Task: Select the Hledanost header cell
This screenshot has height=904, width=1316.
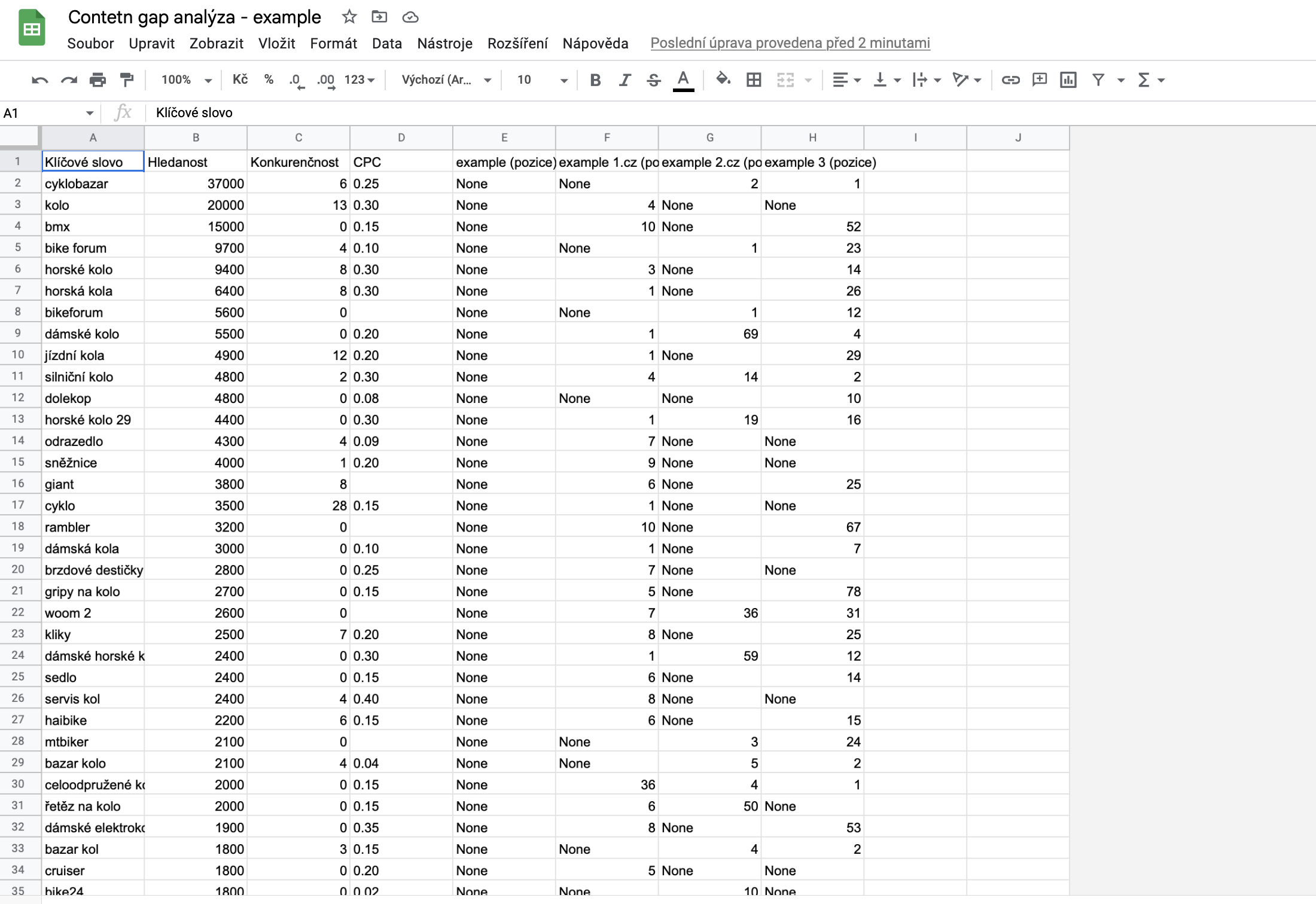Action: (196, 162)
